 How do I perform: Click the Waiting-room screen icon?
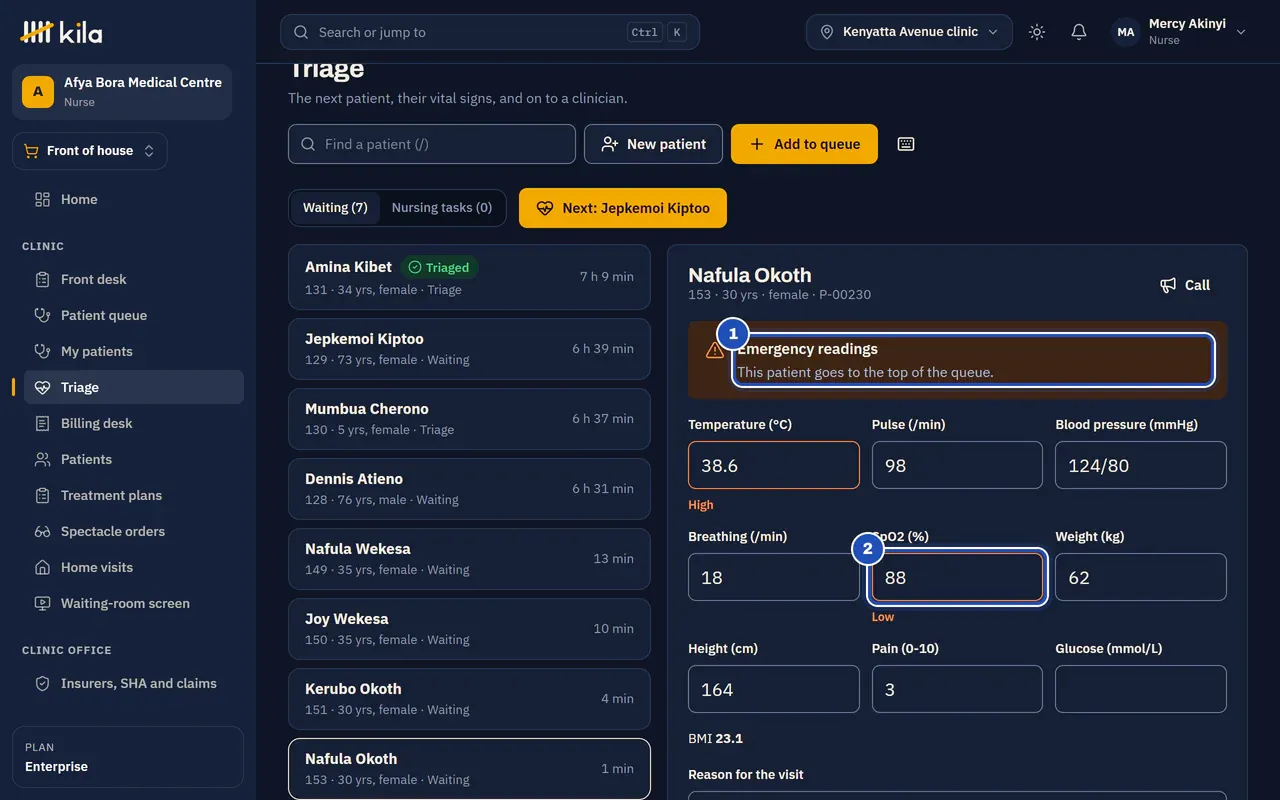point(42,603)
